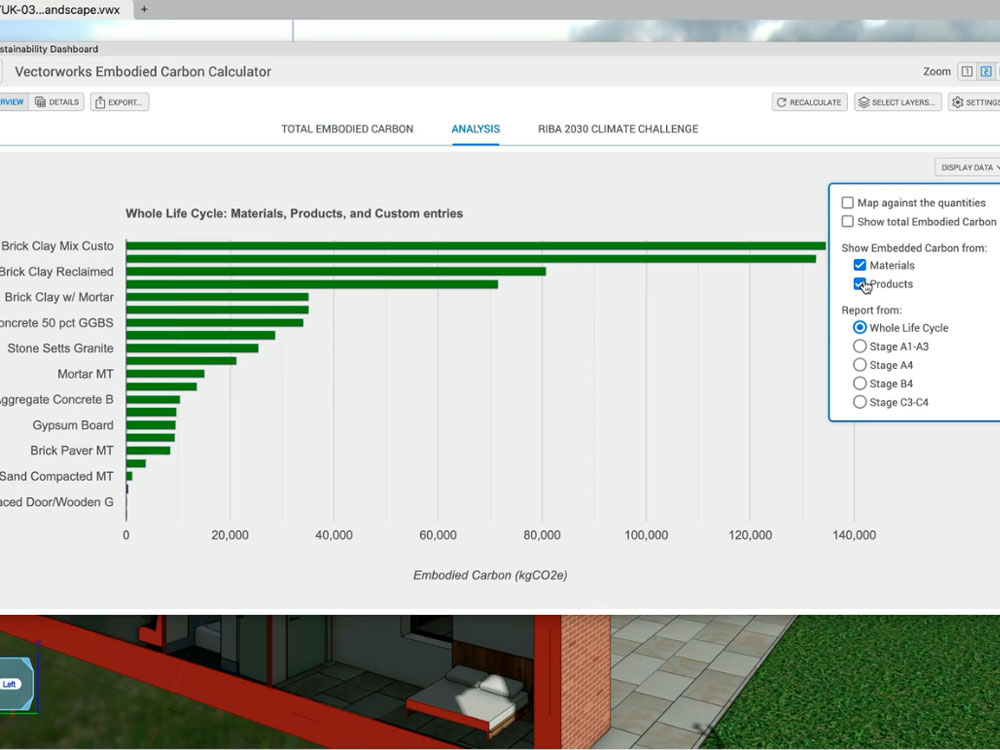Click the Recalculate button
The height and width of the screenshot is (750, 1000).
click(x=810, y=102)
